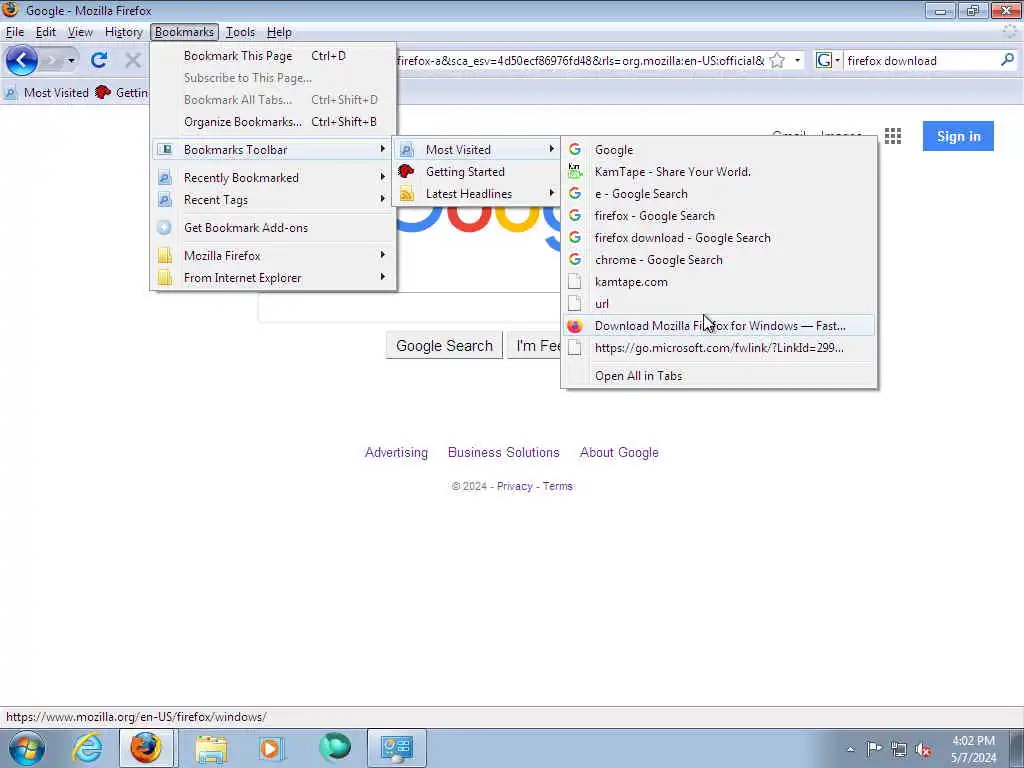
Task: Bookmark page with the star icon
Action: coord(777,61)
